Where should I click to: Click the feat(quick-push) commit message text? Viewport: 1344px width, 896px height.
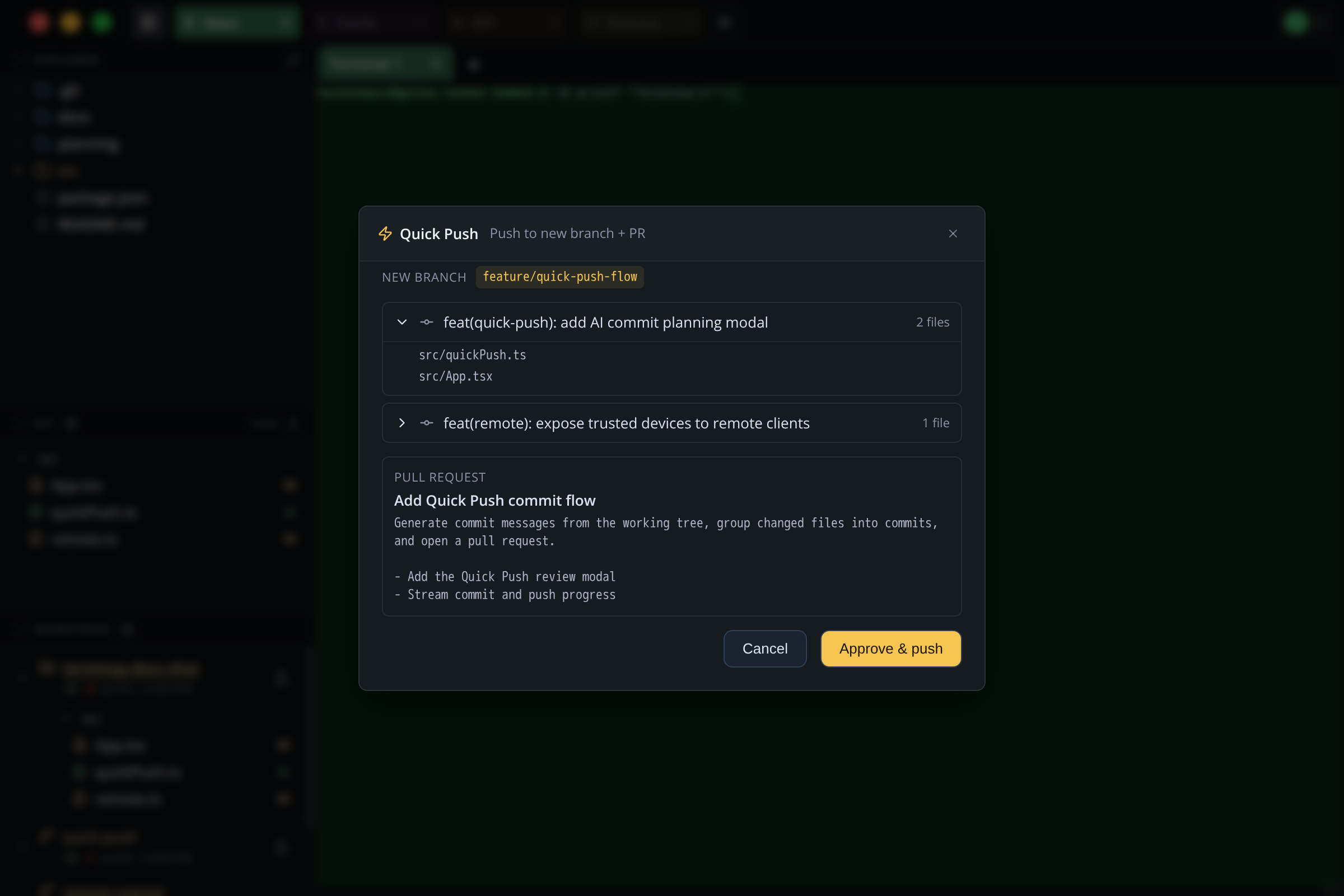point(605,323)
